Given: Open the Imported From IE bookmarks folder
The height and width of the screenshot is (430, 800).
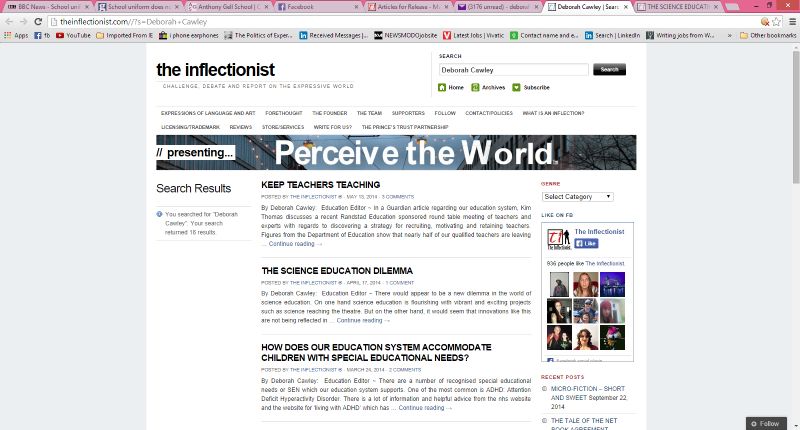Looking at the screenshot, I should (124, 36).
